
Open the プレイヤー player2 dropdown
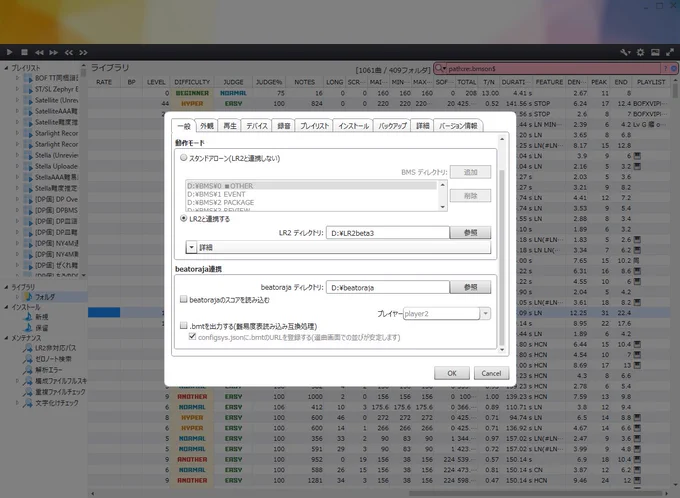pos(485,313)
